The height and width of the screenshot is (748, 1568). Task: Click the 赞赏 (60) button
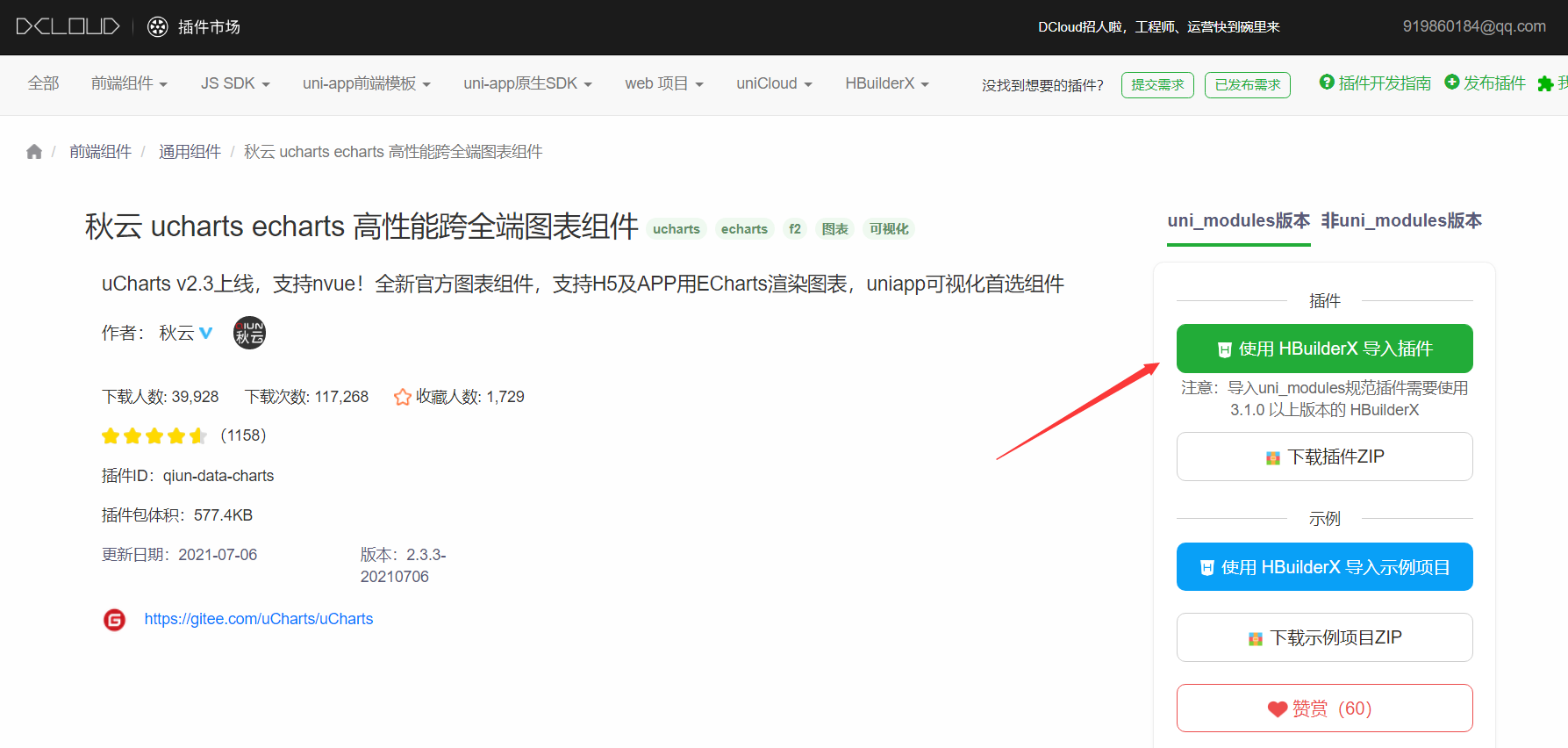pyautogui.click(x=1325, y=708)
